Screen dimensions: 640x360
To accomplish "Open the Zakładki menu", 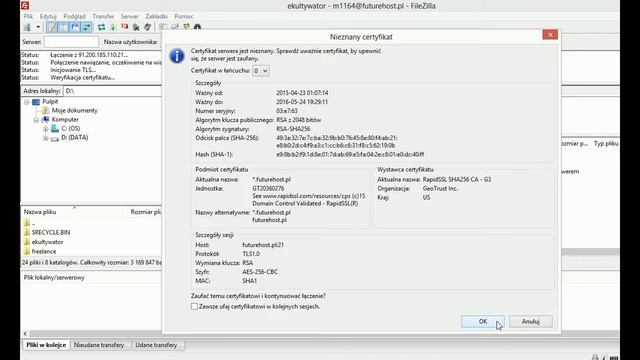I will pyautogui.click(x=156, y=16).
